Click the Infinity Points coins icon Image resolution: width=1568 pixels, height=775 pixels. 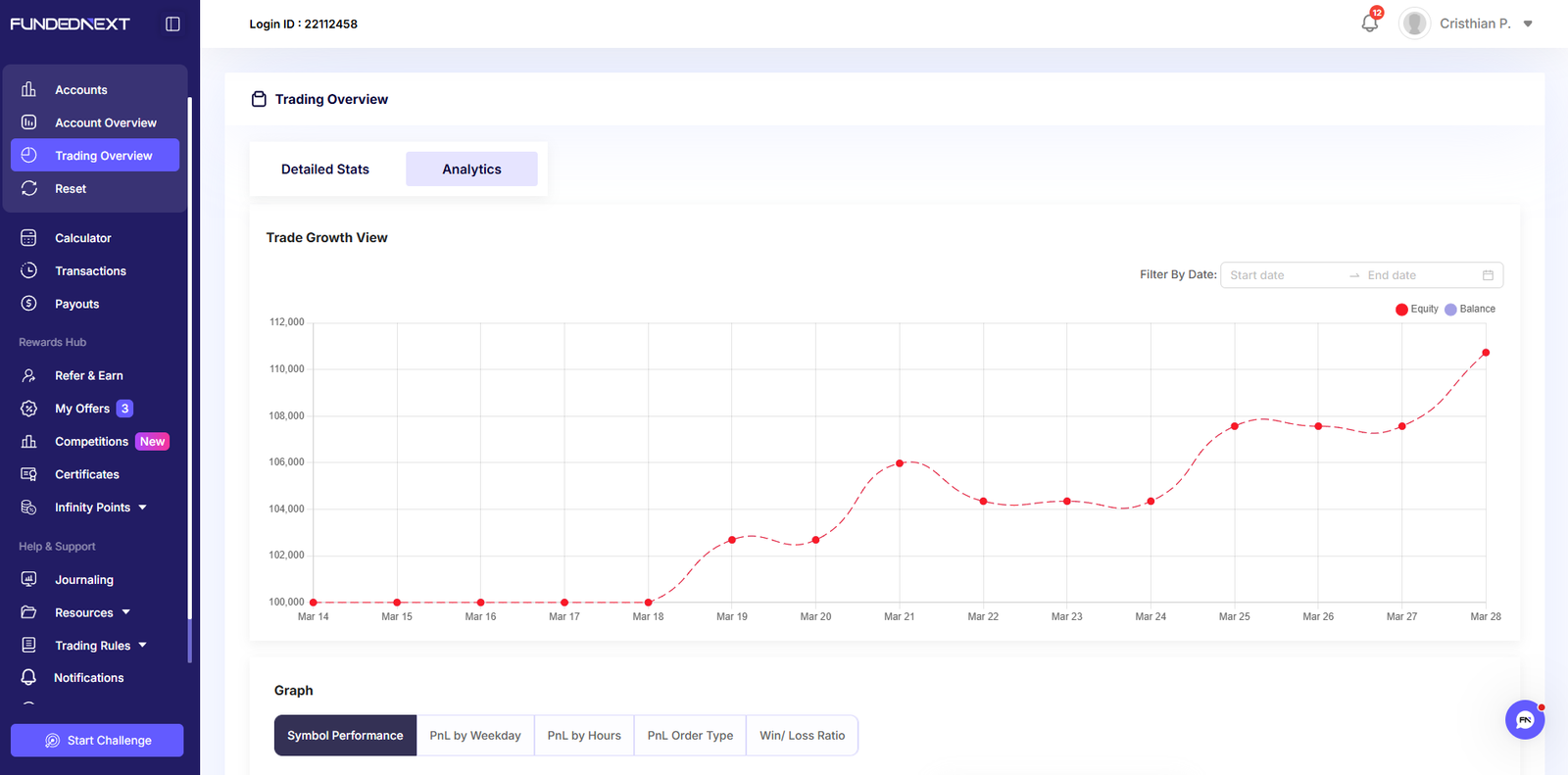28,508
